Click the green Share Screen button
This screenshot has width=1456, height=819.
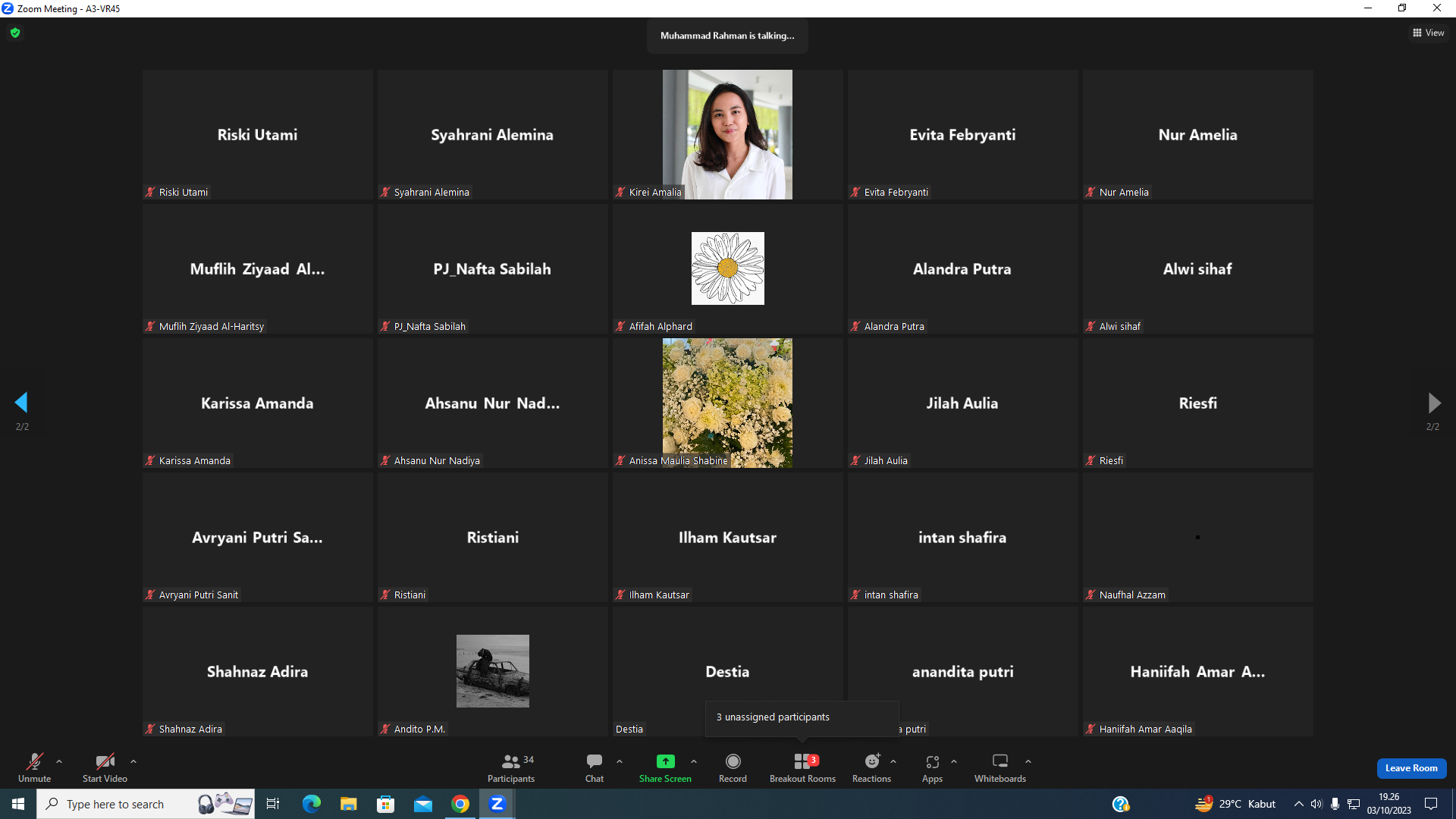point(665,767)
